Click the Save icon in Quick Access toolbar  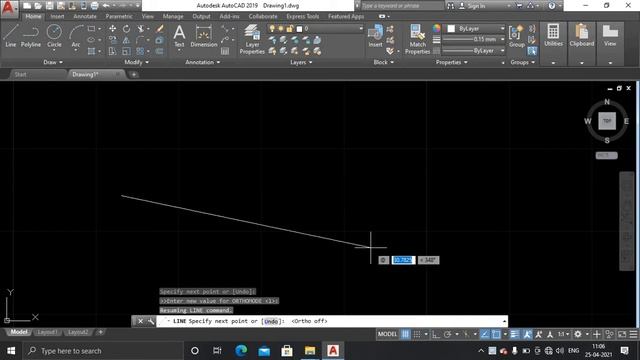pyautogui.click(x=49, y=6)
